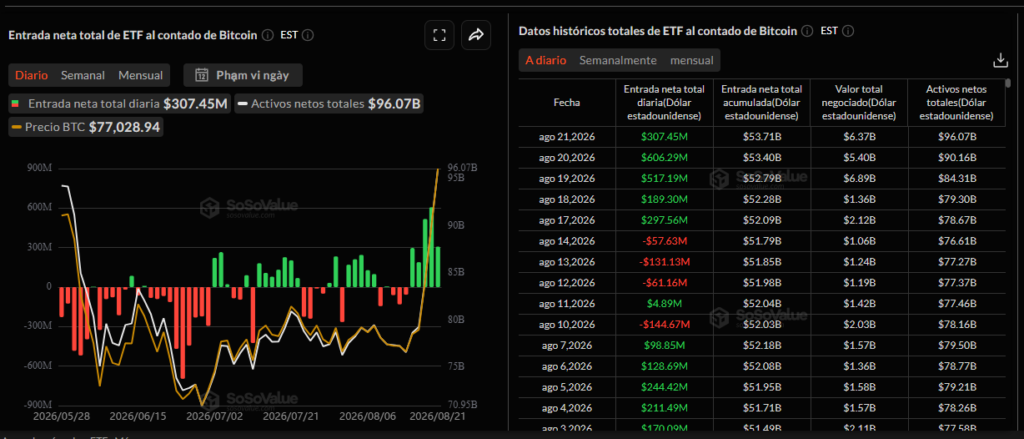
Task: Click Activos netos totales column header
Action: pyautogui.click(x=956, y=102)
